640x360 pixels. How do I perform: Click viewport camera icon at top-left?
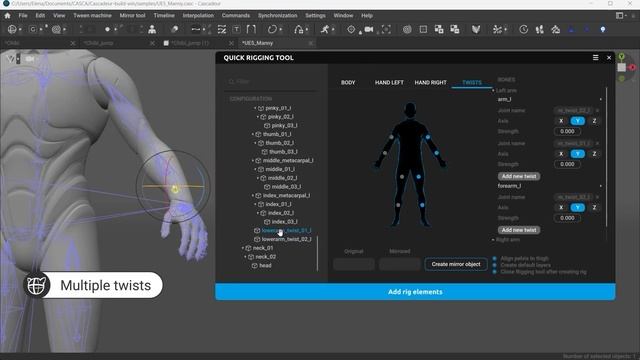[30, 59]
